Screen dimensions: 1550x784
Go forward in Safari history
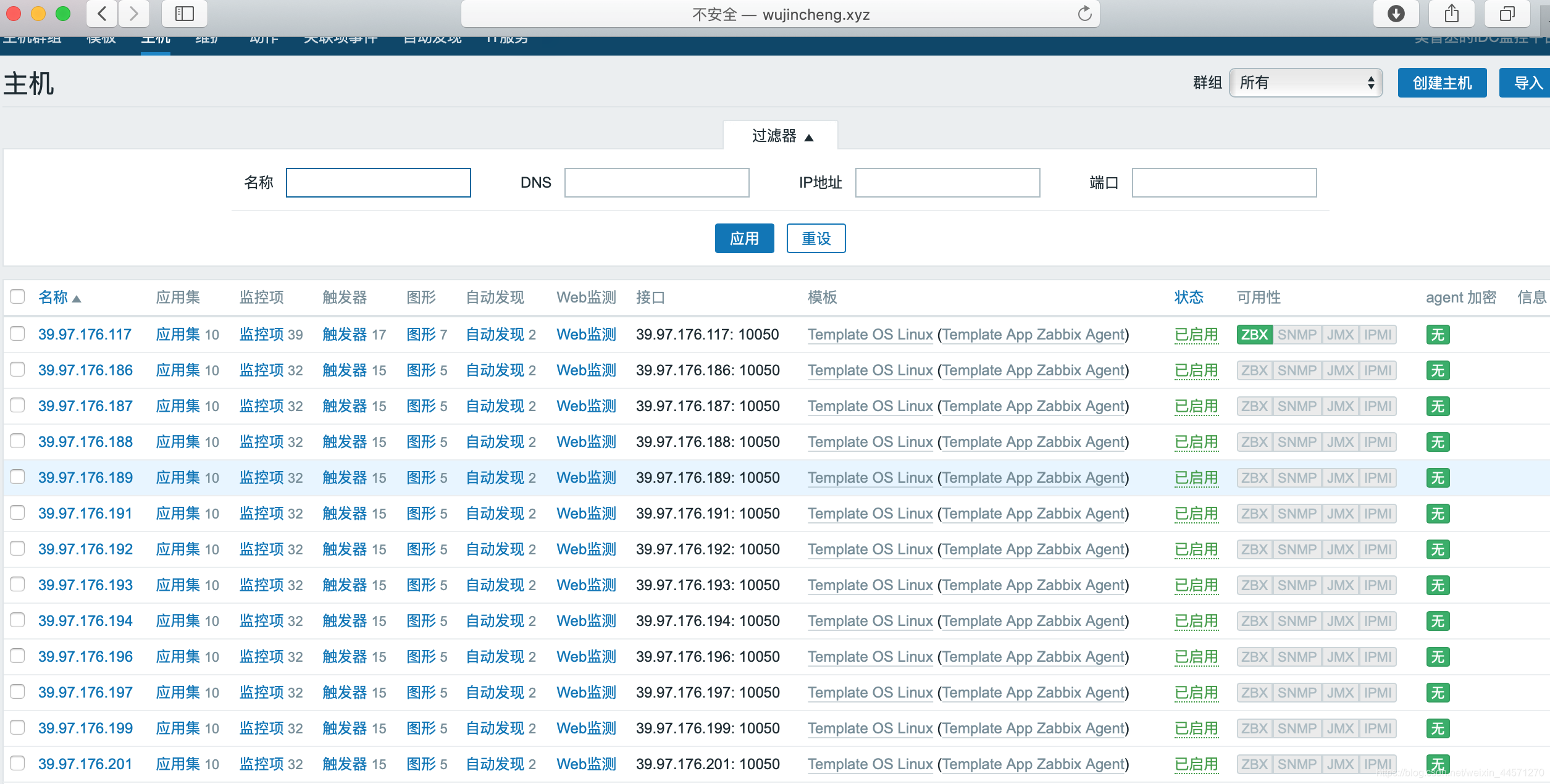[x=133, y=14]
